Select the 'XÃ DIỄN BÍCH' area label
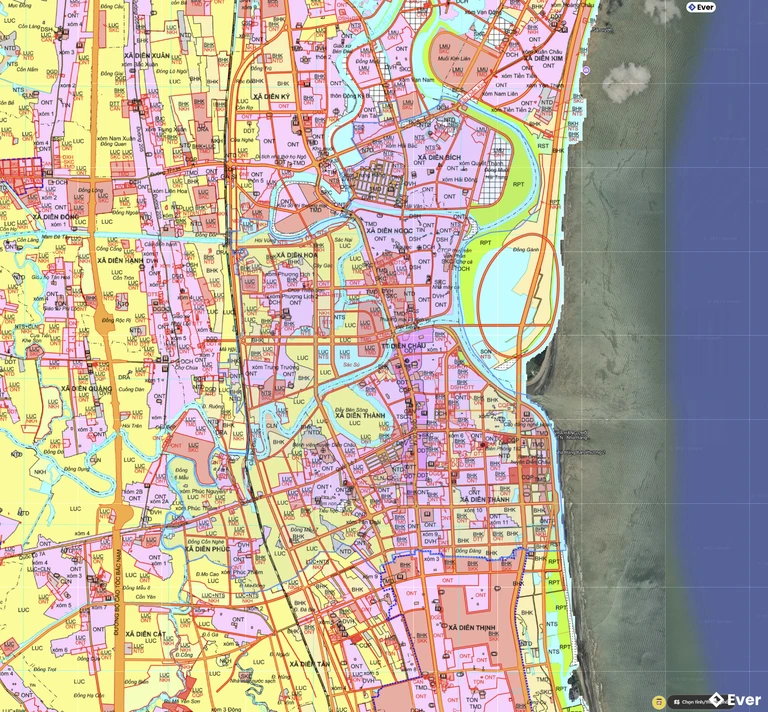Screen dimensions: 768x712 point(440,159)
